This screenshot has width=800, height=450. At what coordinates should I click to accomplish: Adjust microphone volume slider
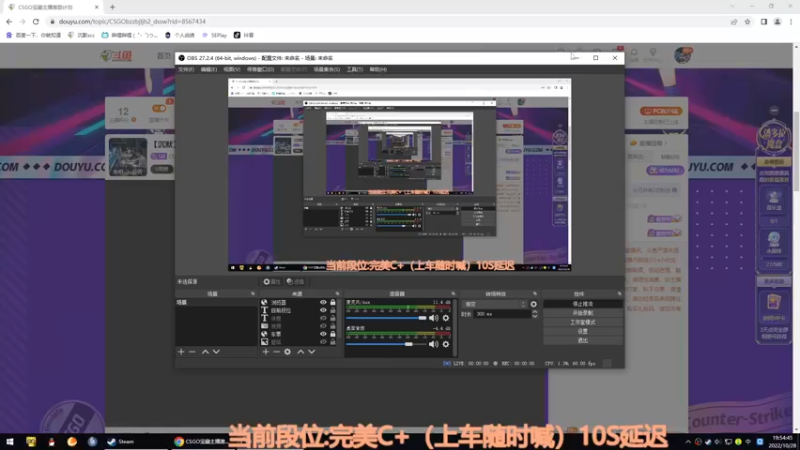(386, 318)
